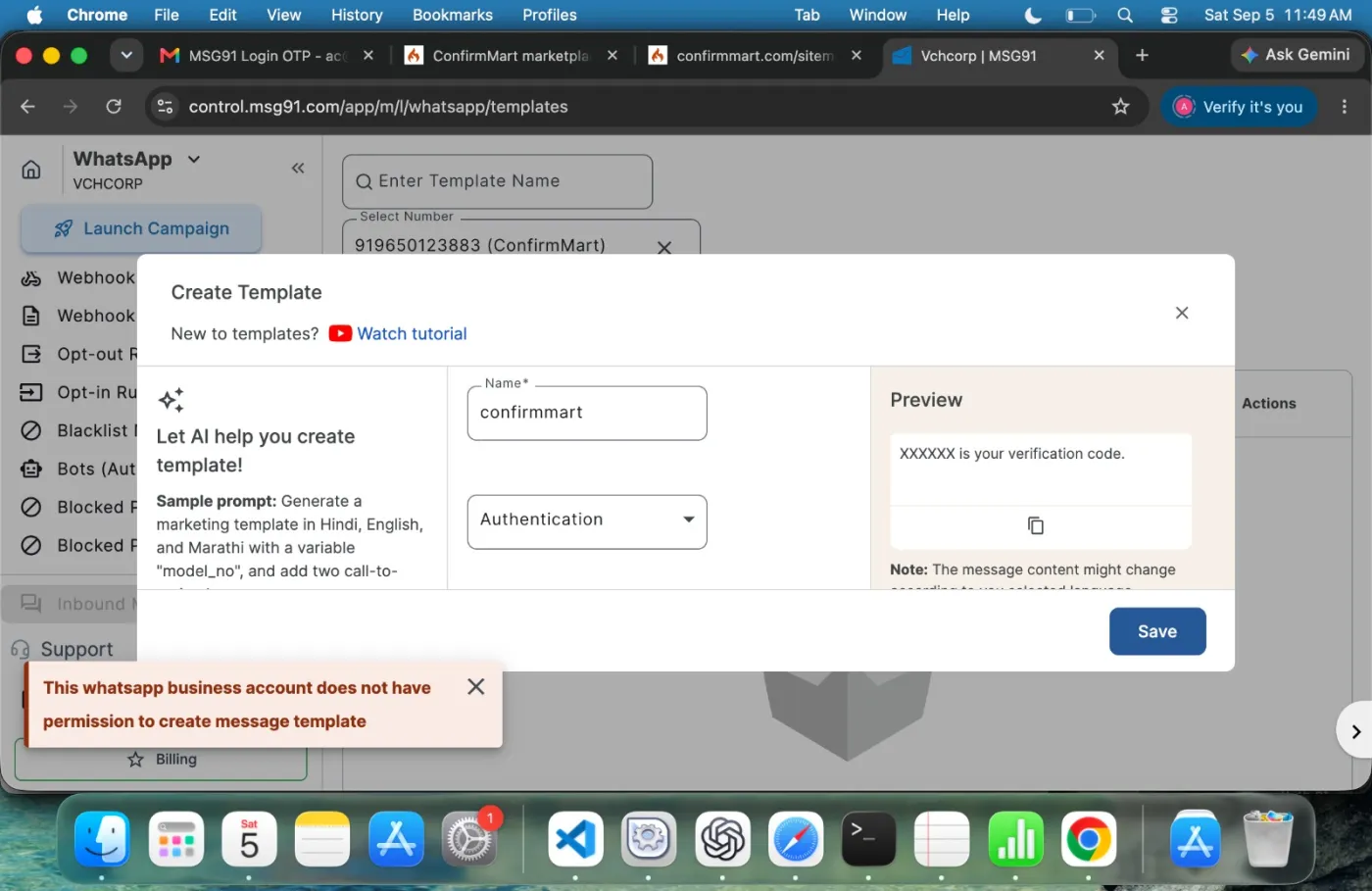This screenshot has height=891, width=1372.
Task: Open the Opt-out item in the sidebar
Action: 78,354
